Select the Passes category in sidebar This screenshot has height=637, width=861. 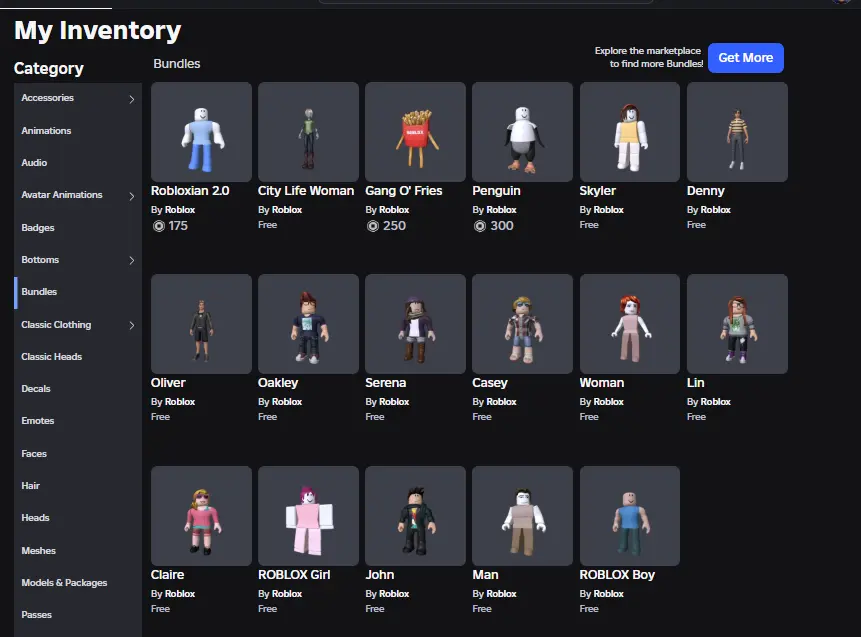click(37, 615)
